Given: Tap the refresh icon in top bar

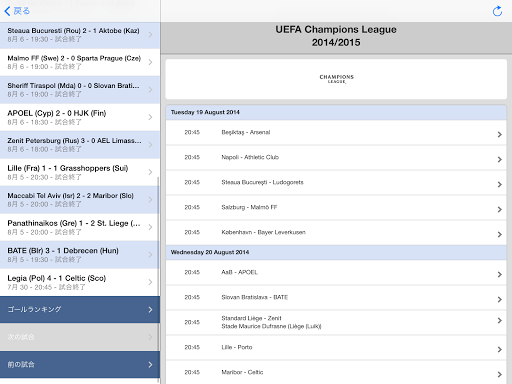Looking at the screenshot, I should click(497, 11).
